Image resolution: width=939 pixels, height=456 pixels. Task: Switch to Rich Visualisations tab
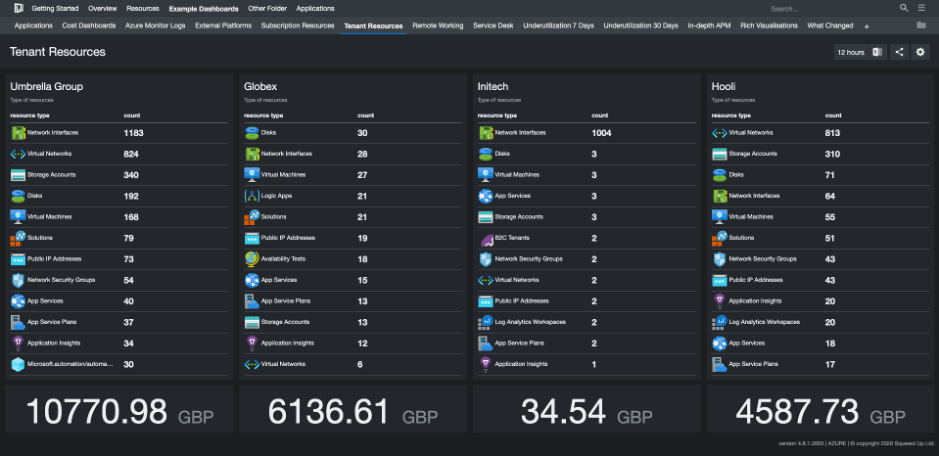pos(769,26)
